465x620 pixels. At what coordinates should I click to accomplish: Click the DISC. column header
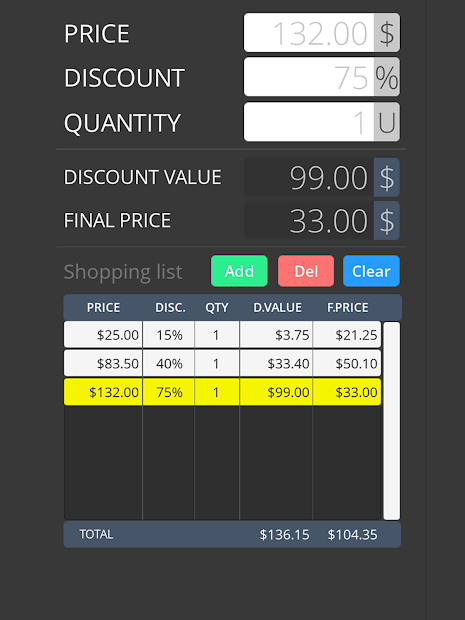[x=170, y=308]
